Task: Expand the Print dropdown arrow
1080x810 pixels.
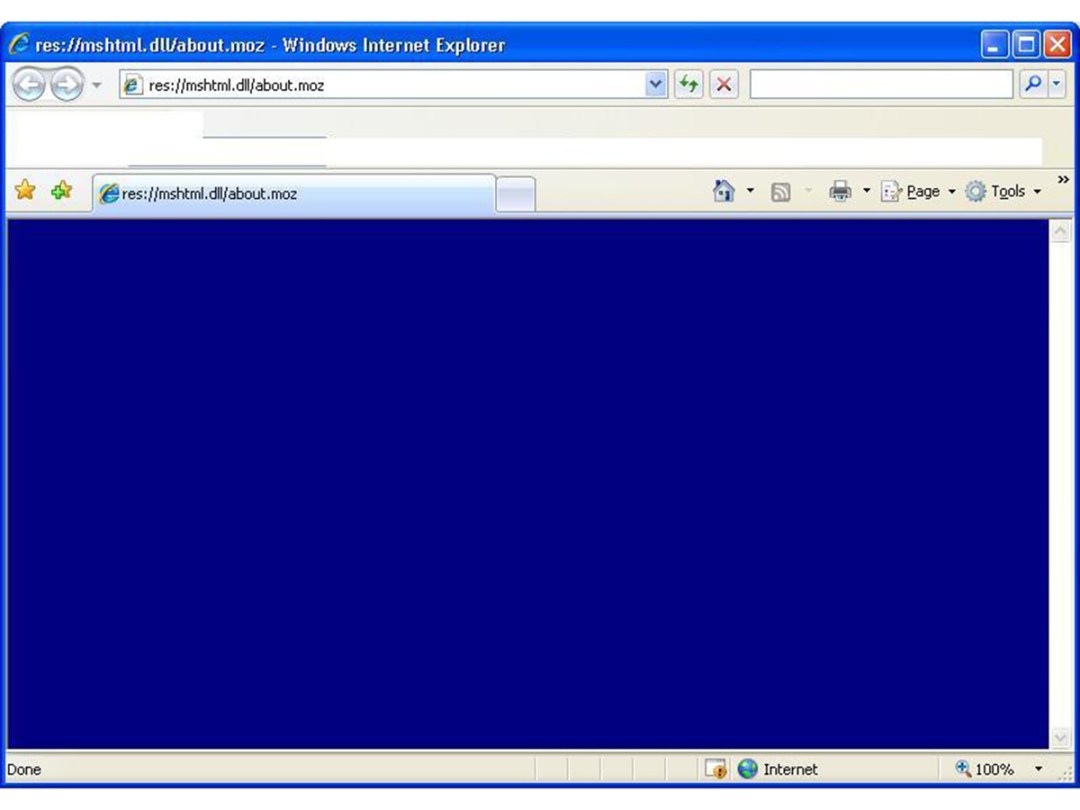Action: (866, 191)
